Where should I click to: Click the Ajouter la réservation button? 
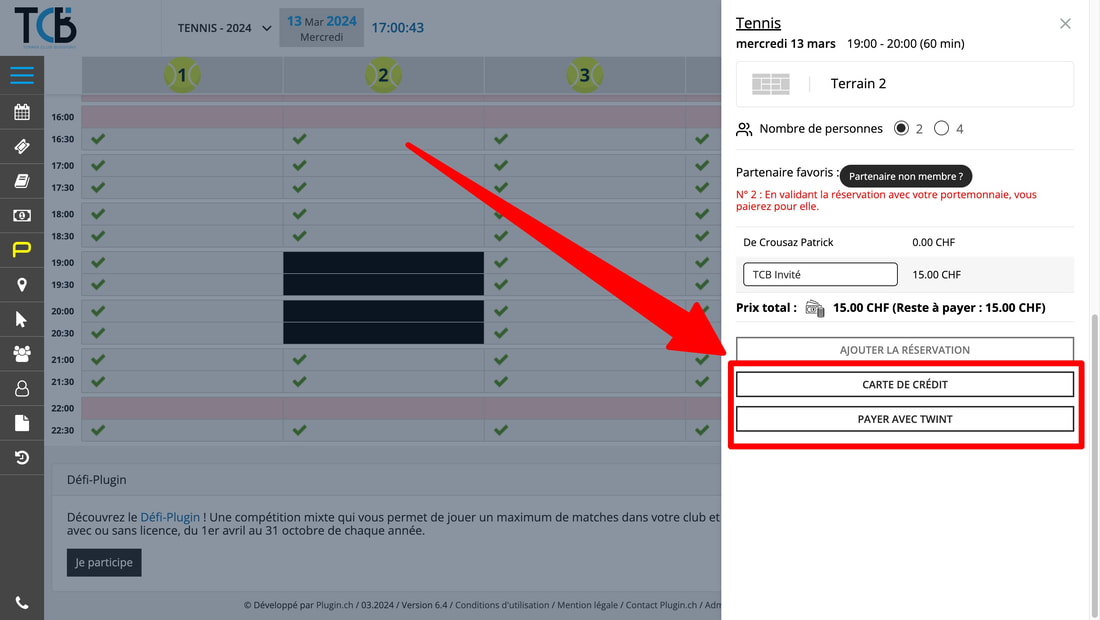tap(904, 350)
